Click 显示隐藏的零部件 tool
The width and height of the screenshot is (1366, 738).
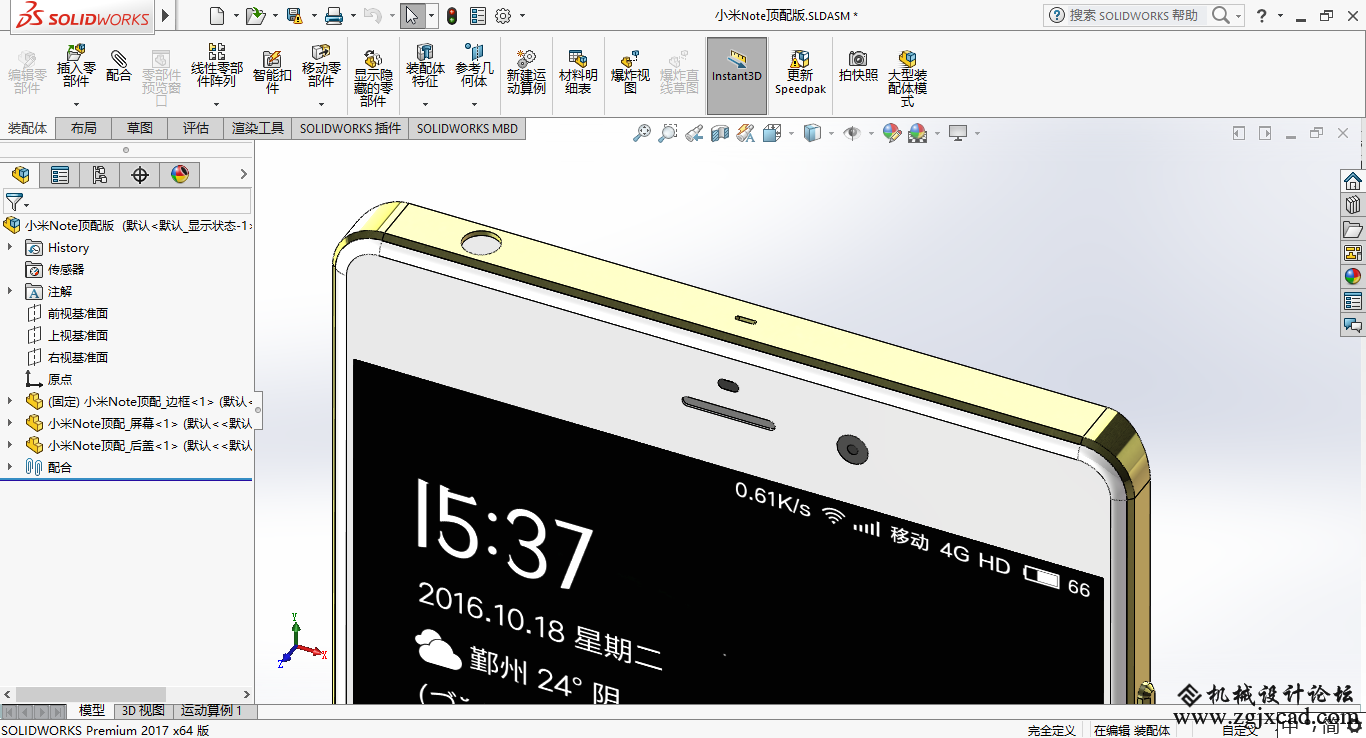pyautogui.click(x=373, y=78)
